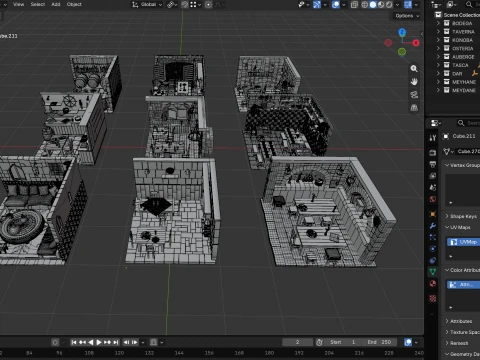Open the Tool properties tab
Viewport: 480px width, 360px height.
pos(433,138)
